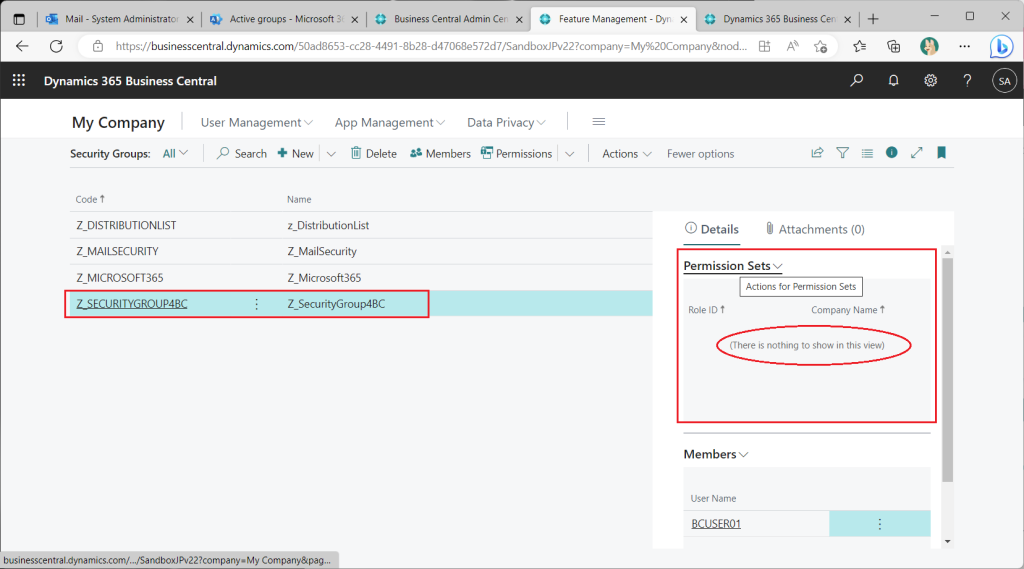The width and height of the screenshot is (1024, 569).
Task: Switch to Active groups - Microsoft 365 tab
Action: point(283,19)
